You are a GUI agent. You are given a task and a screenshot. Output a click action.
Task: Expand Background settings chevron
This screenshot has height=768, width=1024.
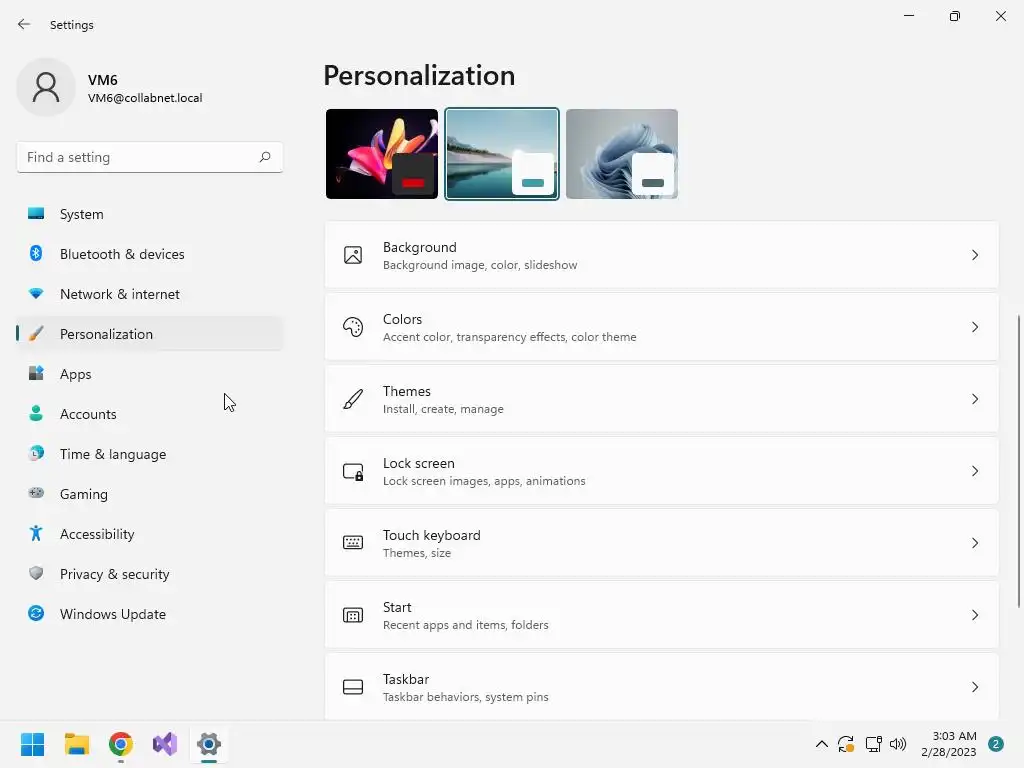975,255
